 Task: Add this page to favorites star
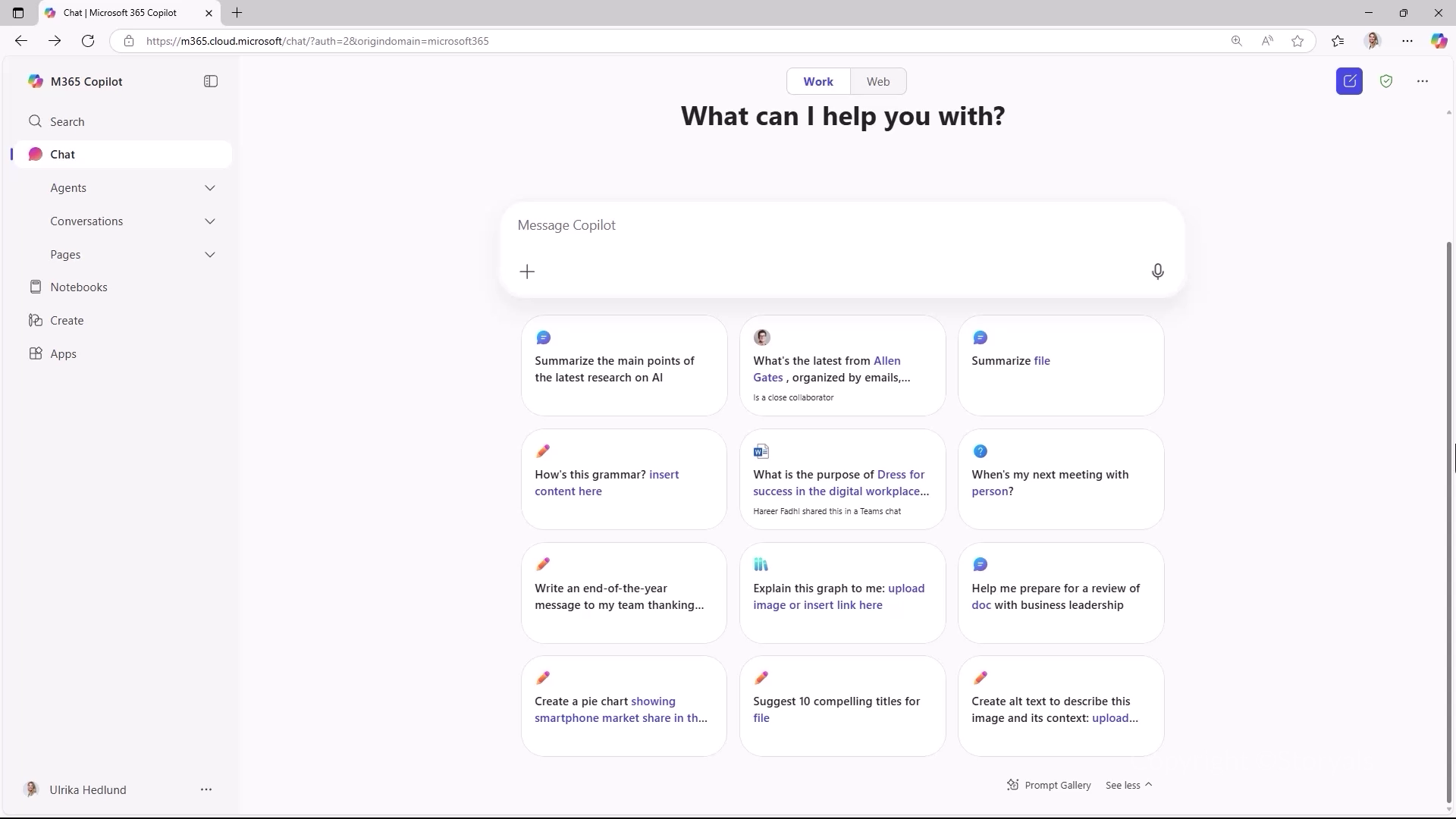click(x=1298, y=41)
